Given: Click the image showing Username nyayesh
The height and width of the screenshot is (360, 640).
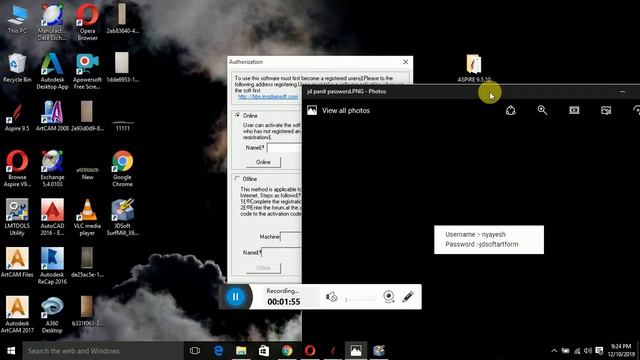Looking at the screenshot, I should pos(489,240).
